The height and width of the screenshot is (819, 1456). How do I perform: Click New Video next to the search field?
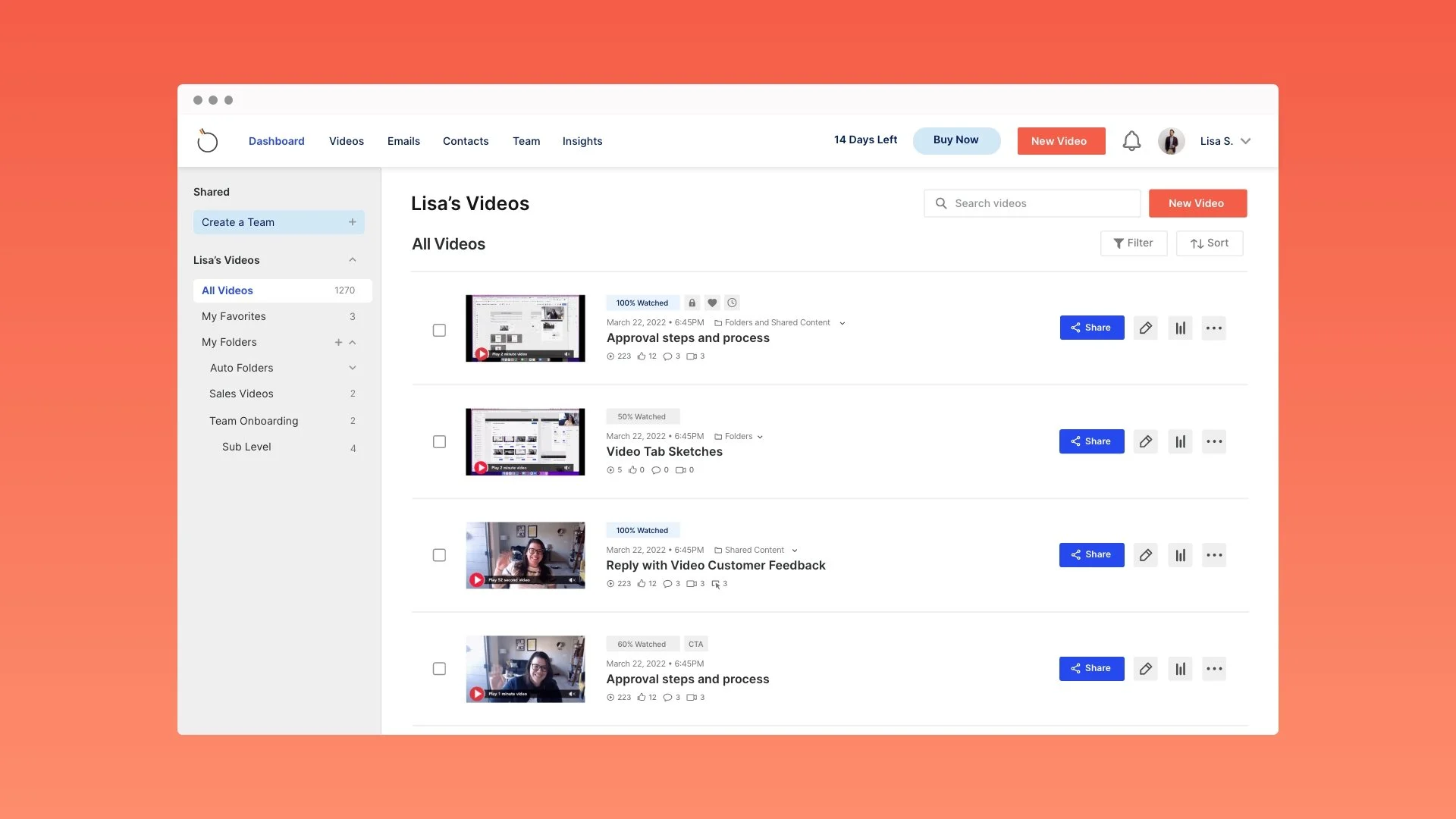click(x=1197, y=203)
